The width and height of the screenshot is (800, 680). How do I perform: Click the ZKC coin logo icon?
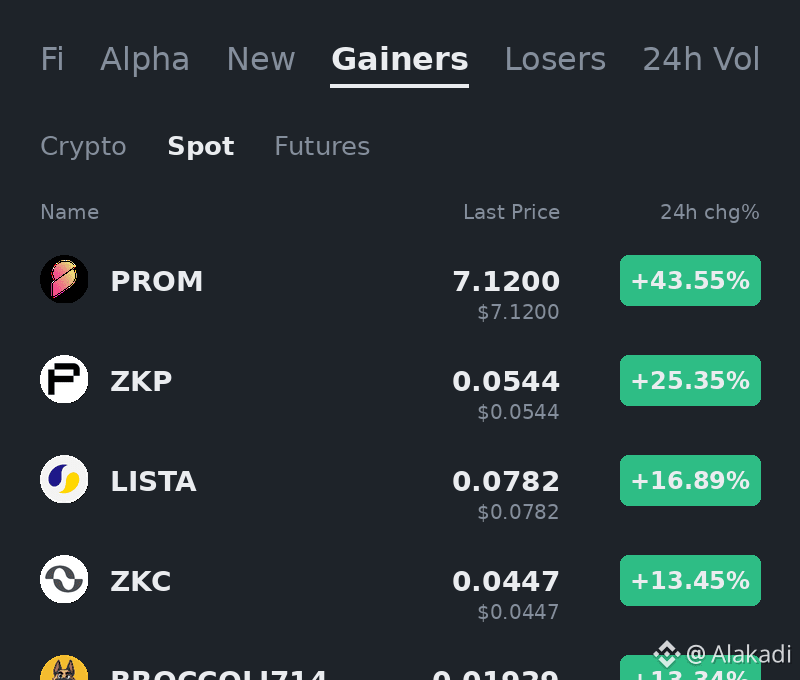tap(64, 579)
